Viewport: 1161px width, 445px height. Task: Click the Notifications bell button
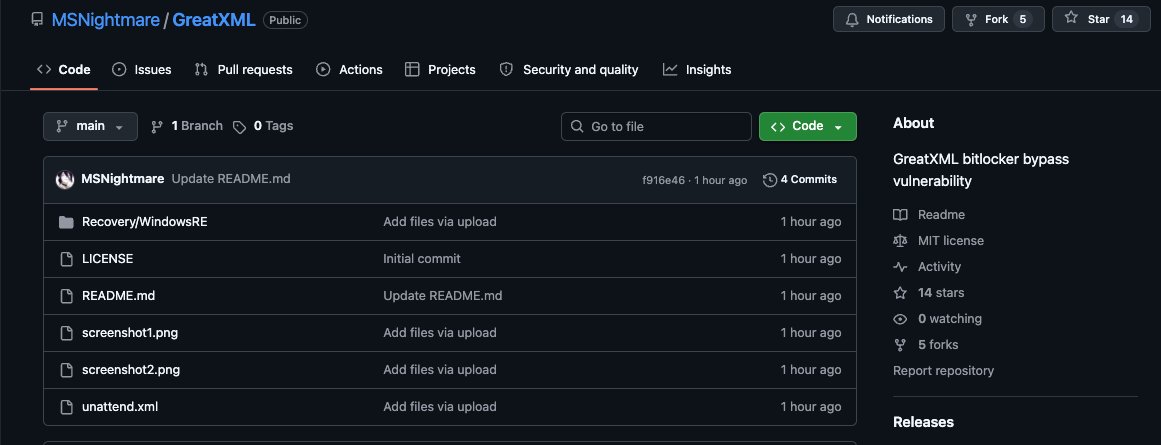889,19
